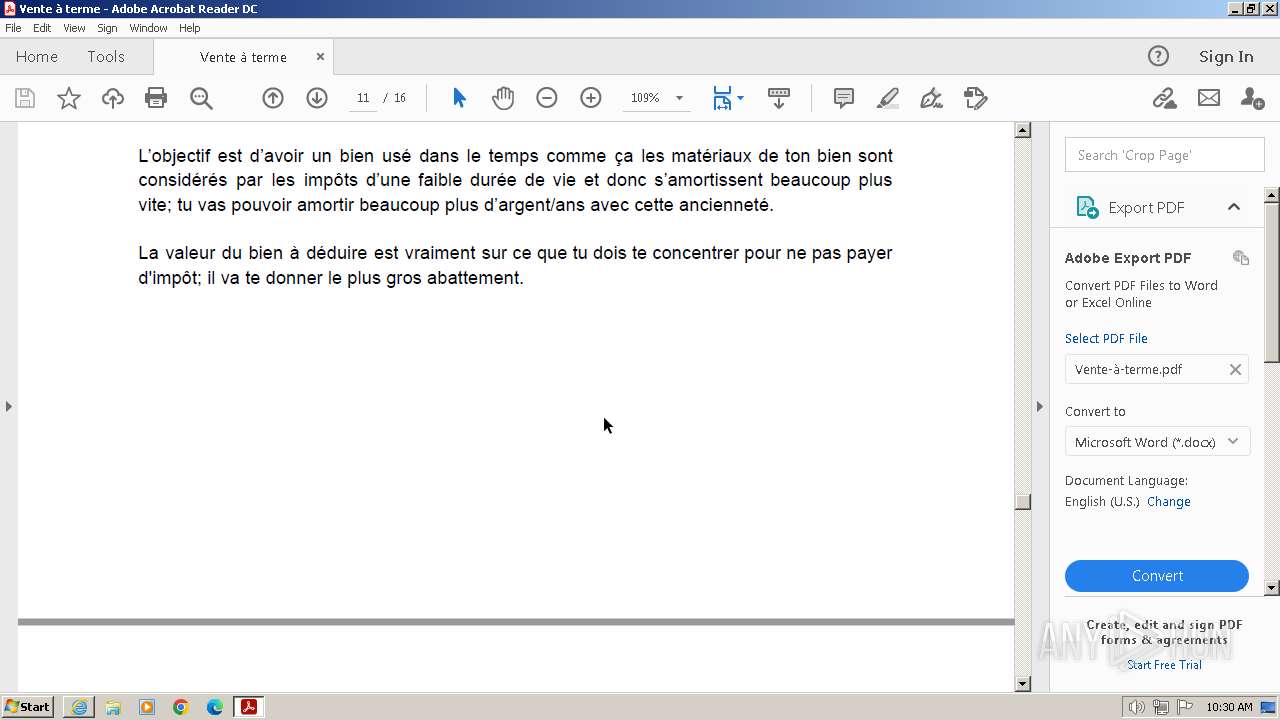Add a sticky note comment

click(x=844, y=98)
